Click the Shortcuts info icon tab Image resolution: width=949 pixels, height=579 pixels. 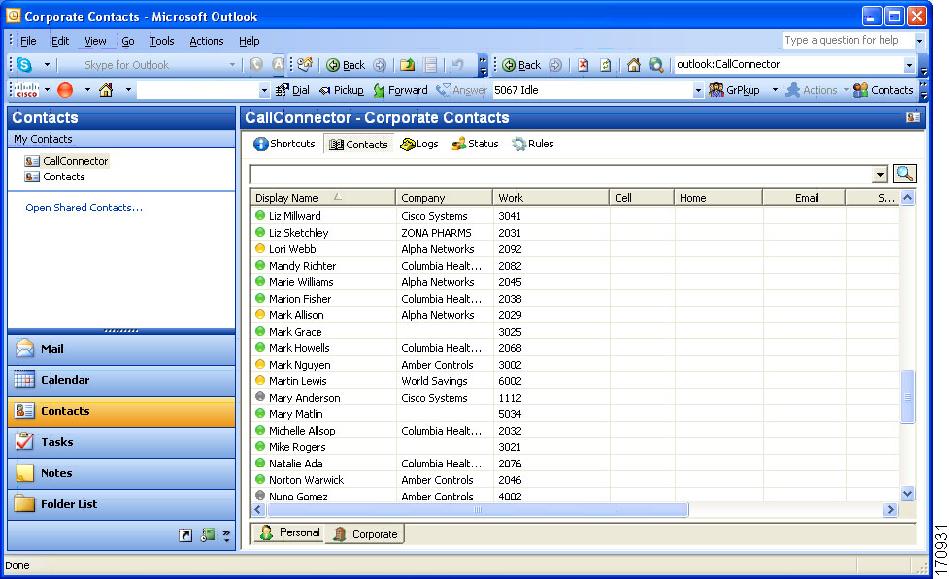[284, 143]
